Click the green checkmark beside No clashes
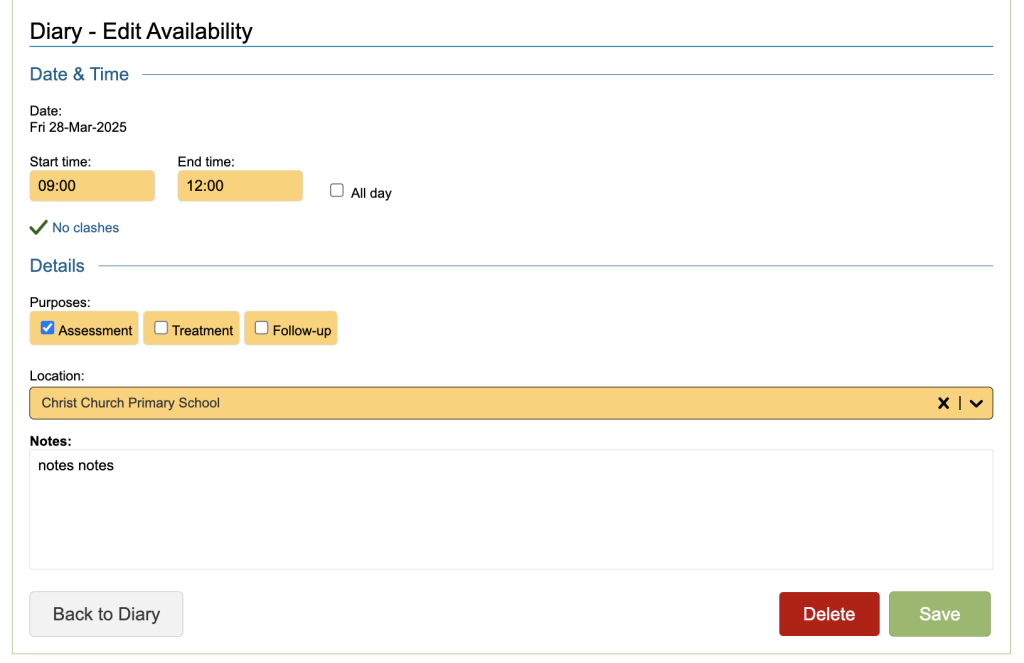 [38, 228]
